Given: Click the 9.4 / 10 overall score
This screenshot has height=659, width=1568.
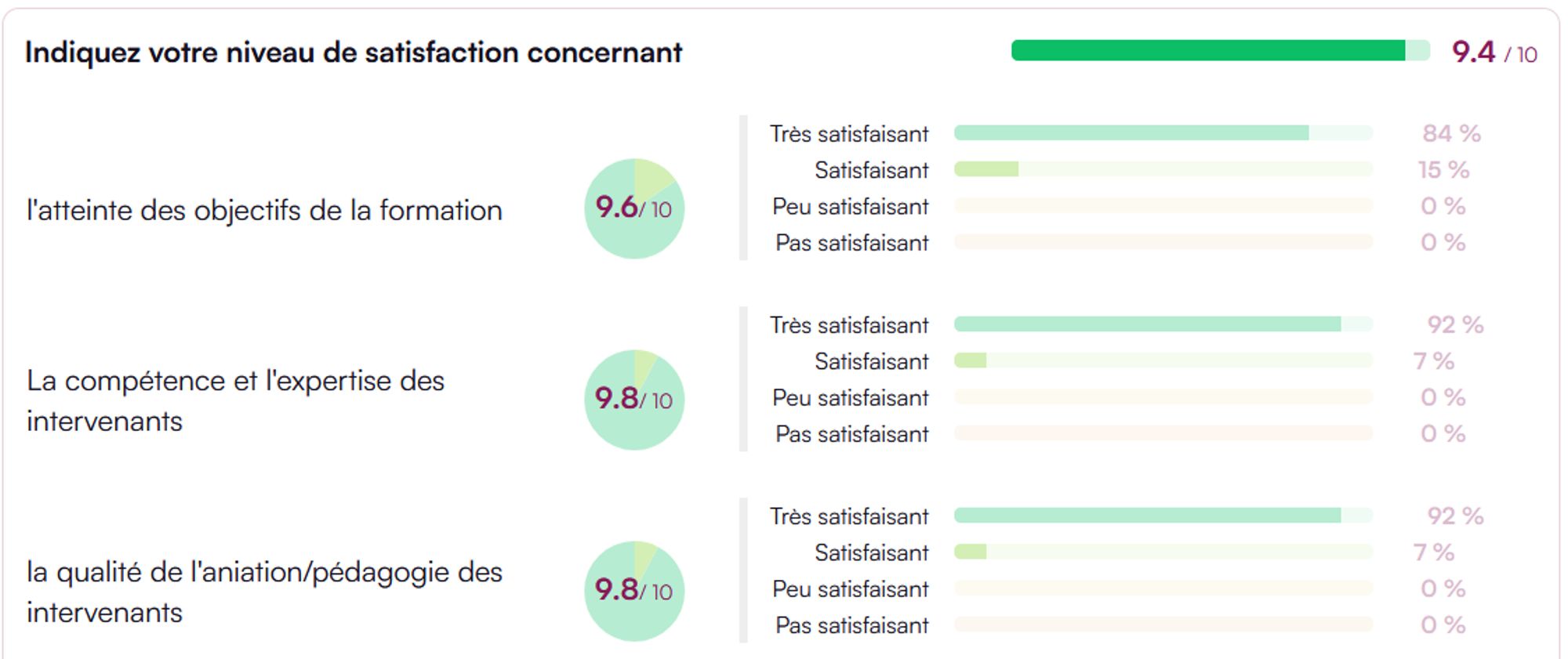Looking at the screenshot, I should (x=1494, y=53).
